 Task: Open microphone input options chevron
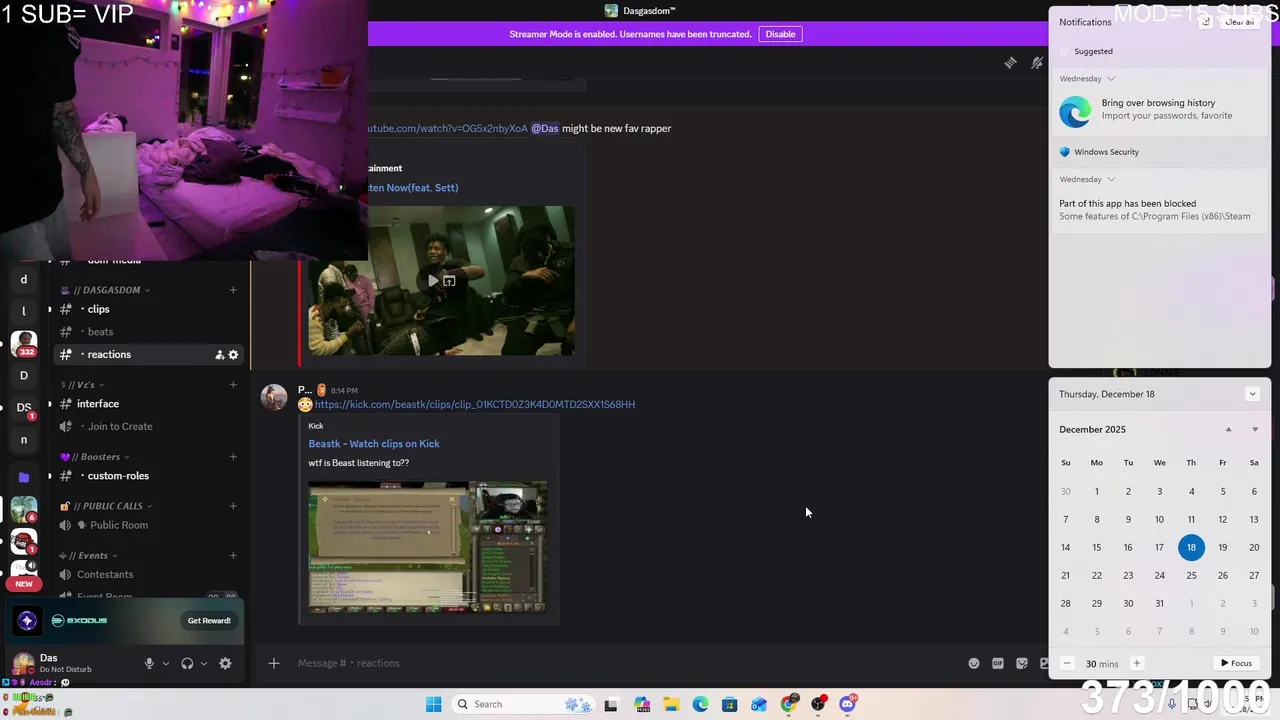(x=166, y=663)
